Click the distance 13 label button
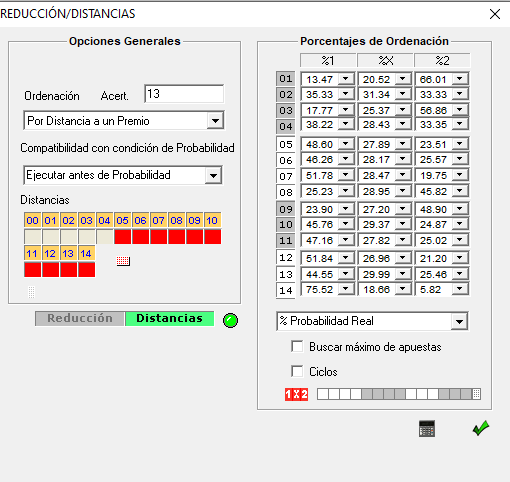 (69, 254)
